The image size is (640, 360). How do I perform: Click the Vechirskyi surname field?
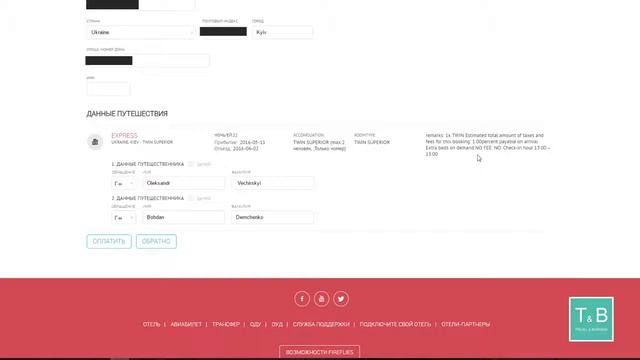[273, 183]
